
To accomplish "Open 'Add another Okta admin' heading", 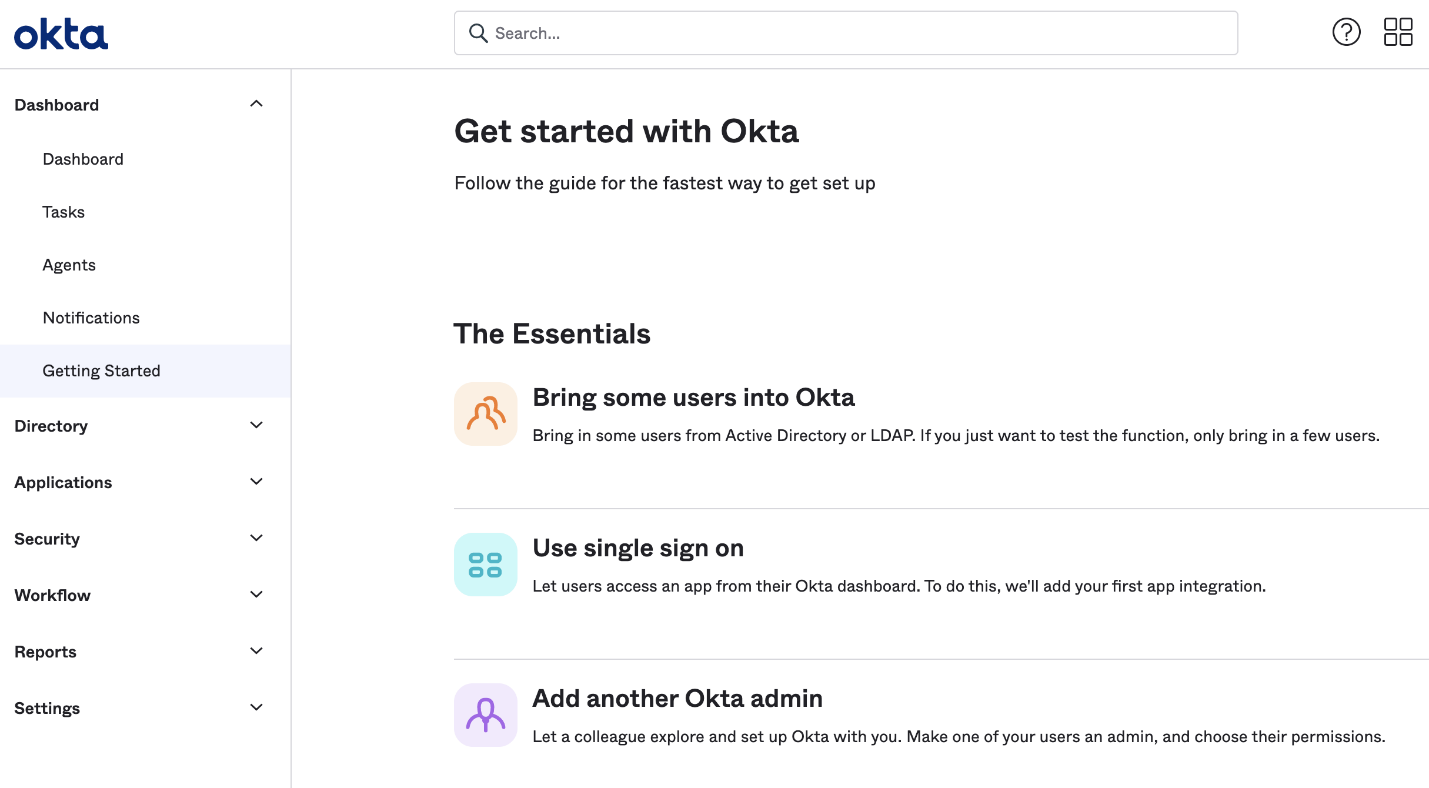I will (x=677, y=698).
